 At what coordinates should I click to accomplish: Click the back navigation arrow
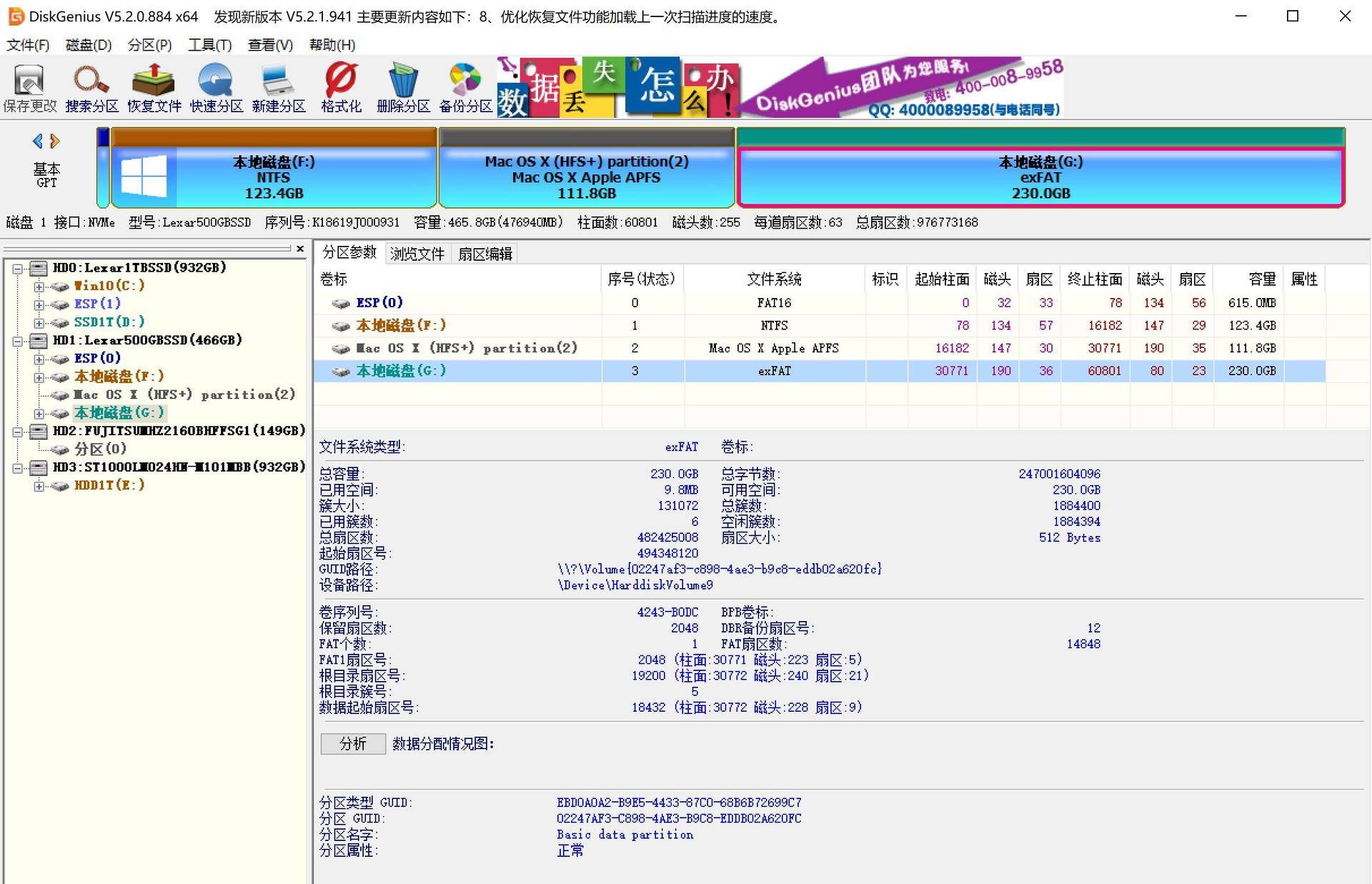pos(39,141)
